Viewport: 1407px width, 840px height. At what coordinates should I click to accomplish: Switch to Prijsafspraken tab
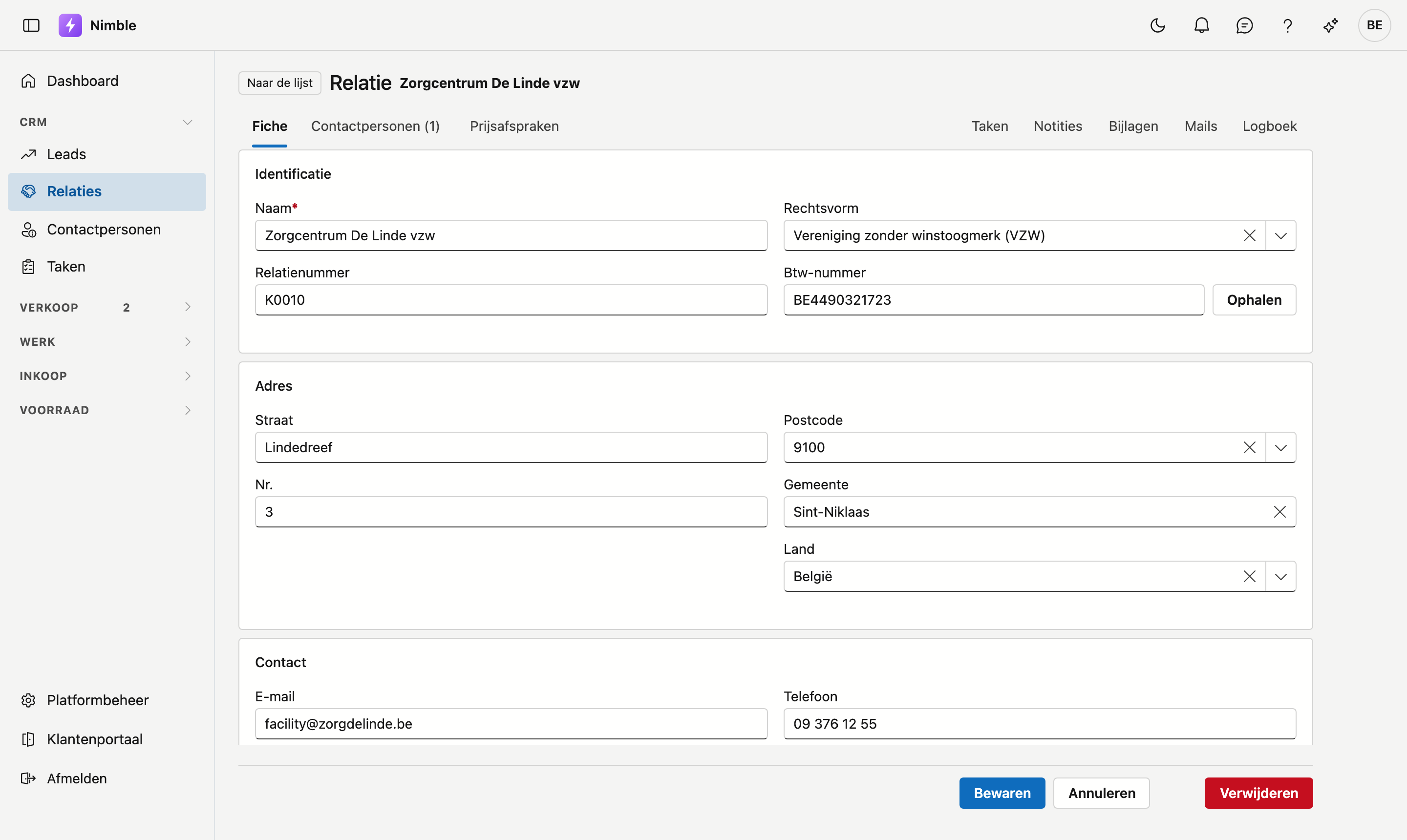click(514, 126)
